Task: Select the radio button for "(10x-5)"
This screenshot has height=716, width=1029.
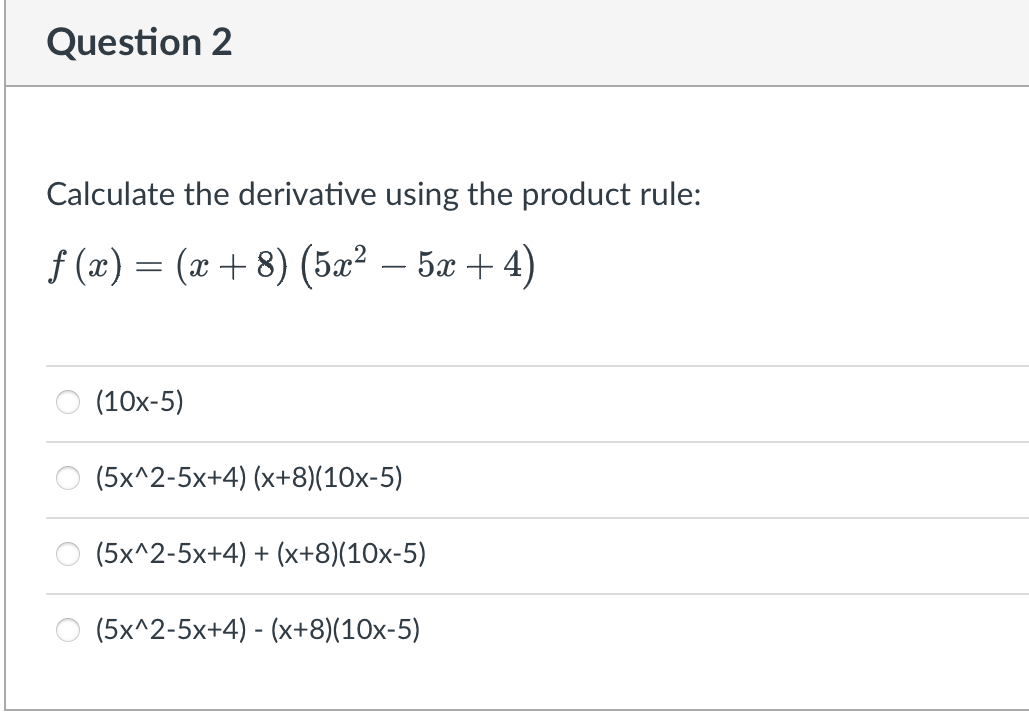Action: coord(67,403)
